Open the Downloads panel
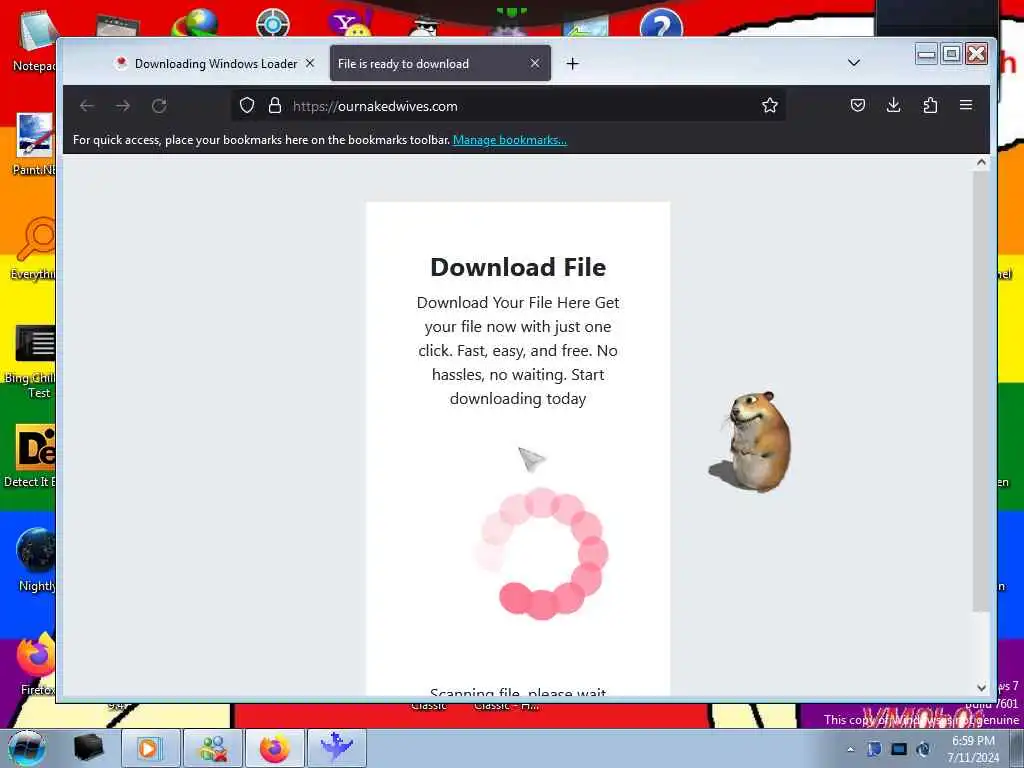This screenshot has height=768, width=1024. (x=893, y=105)
